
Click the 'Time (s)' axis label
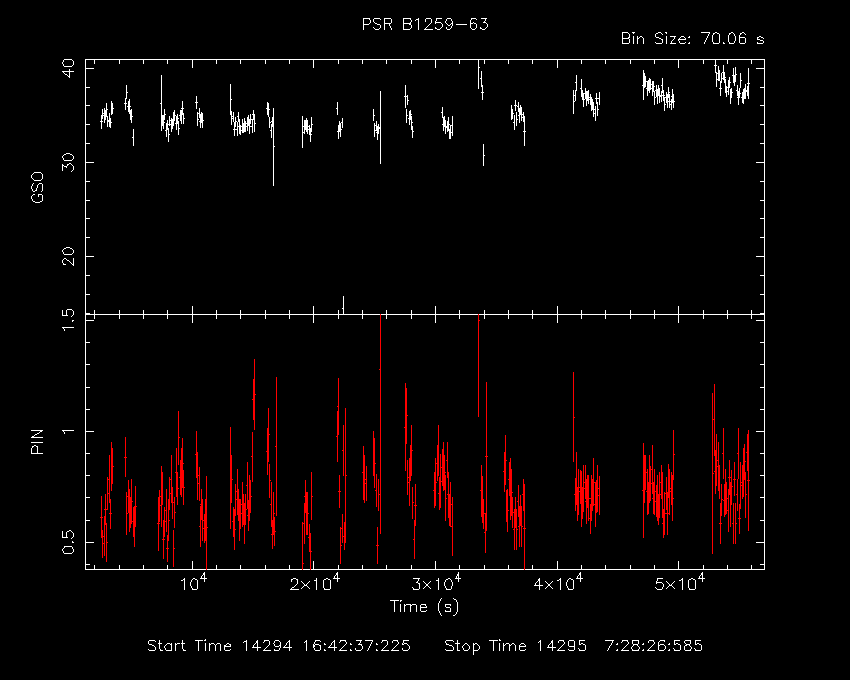424,606
